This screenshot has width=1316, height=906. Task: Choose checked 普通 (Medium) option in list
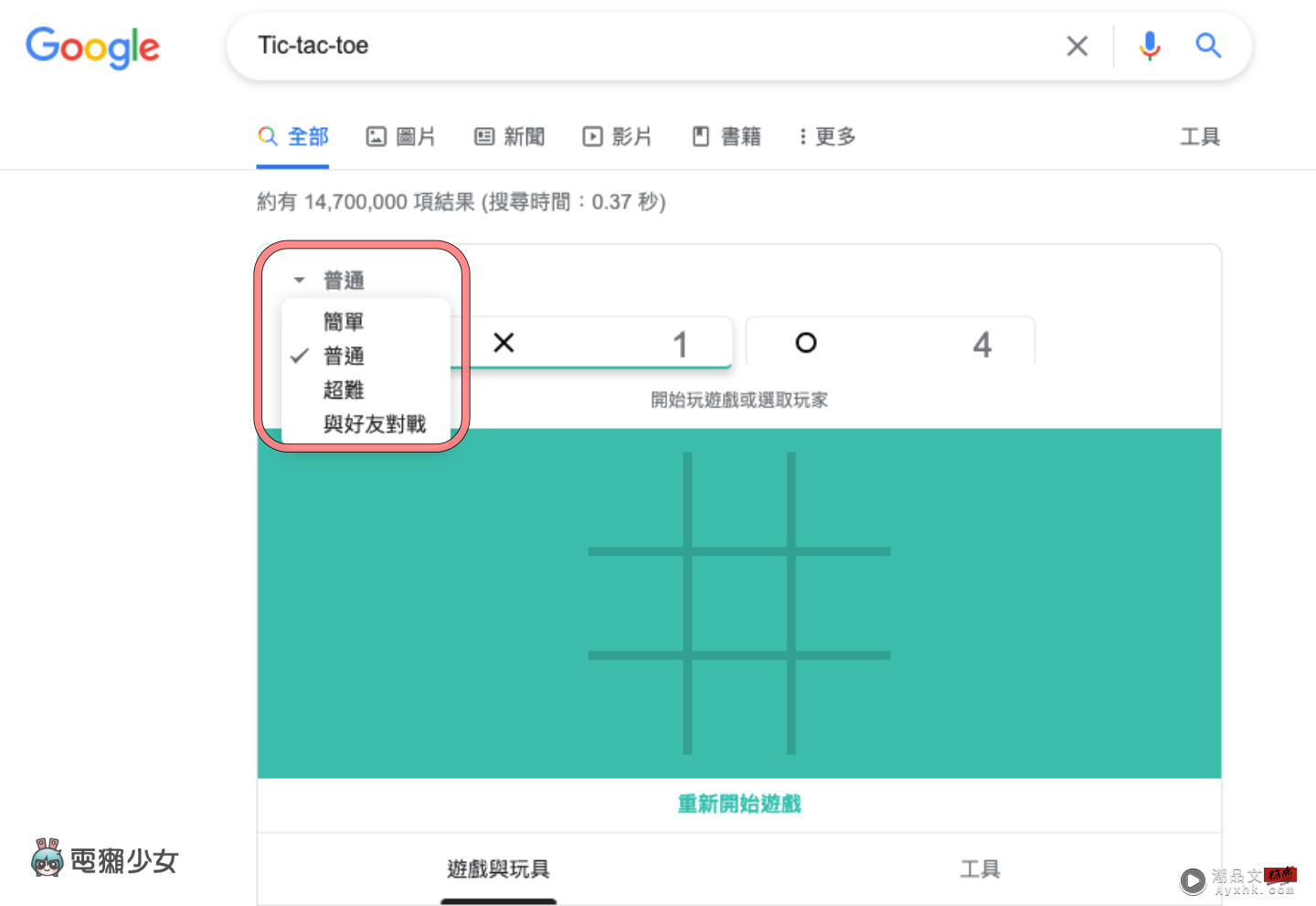coord(344,356)
